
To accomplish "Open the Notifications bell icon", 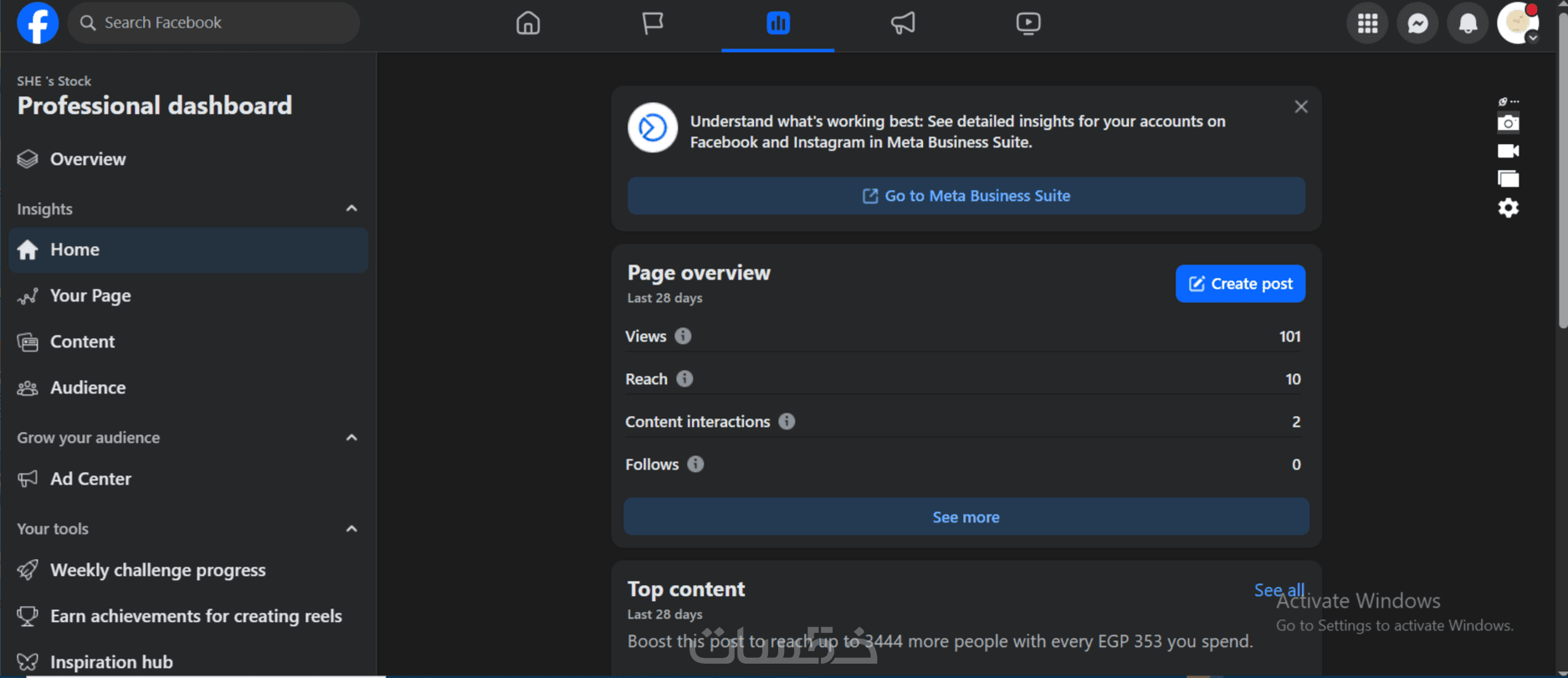I will click(1468, 23).
